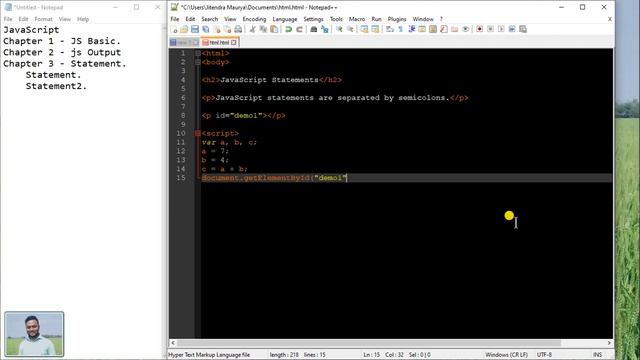Start macro recording with red Record icon
The height and width of the screenshot is (360, 640).
click(480, 29)
